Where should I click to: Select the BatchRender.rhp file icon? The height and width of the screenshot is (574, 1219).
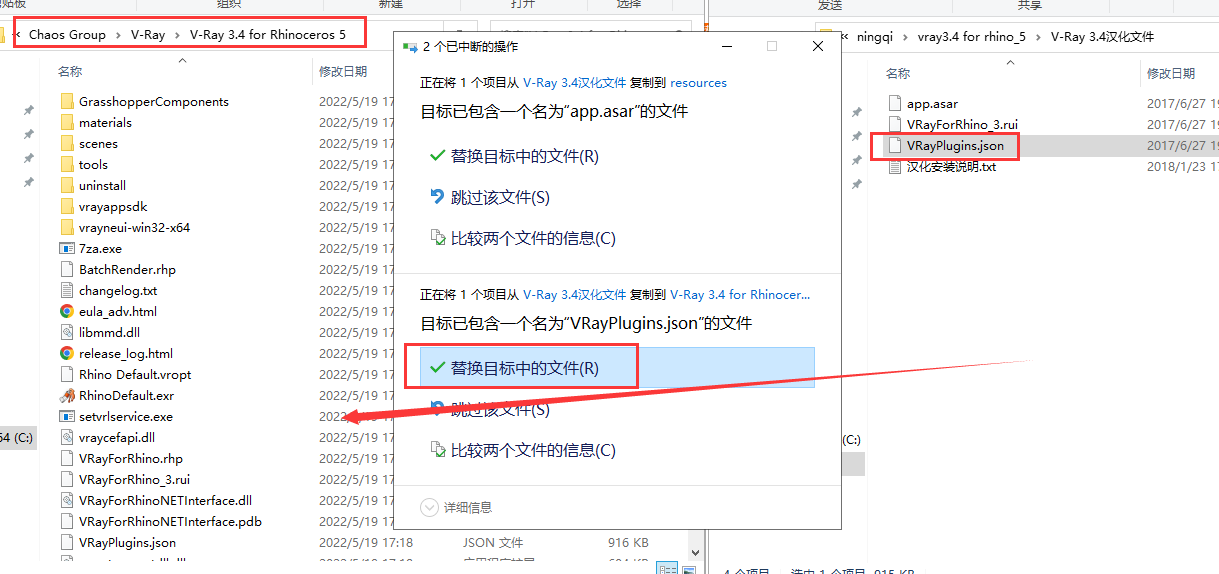67,269
